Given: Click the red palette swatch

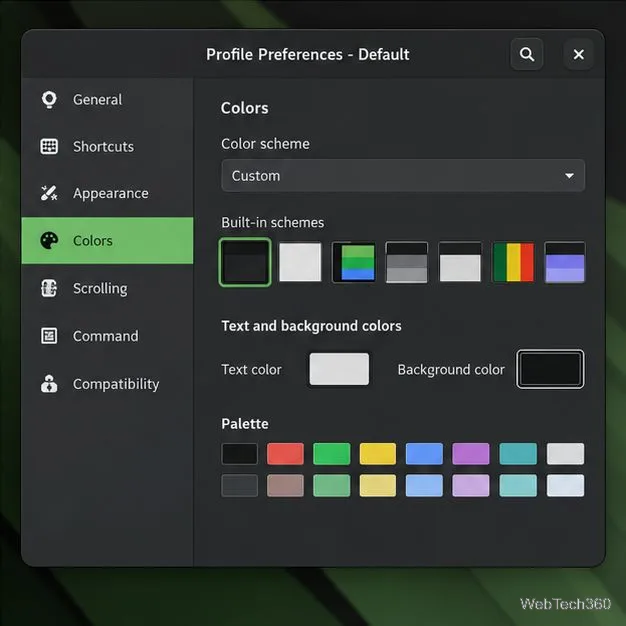Looking at the screenshot, I should 285,454.
